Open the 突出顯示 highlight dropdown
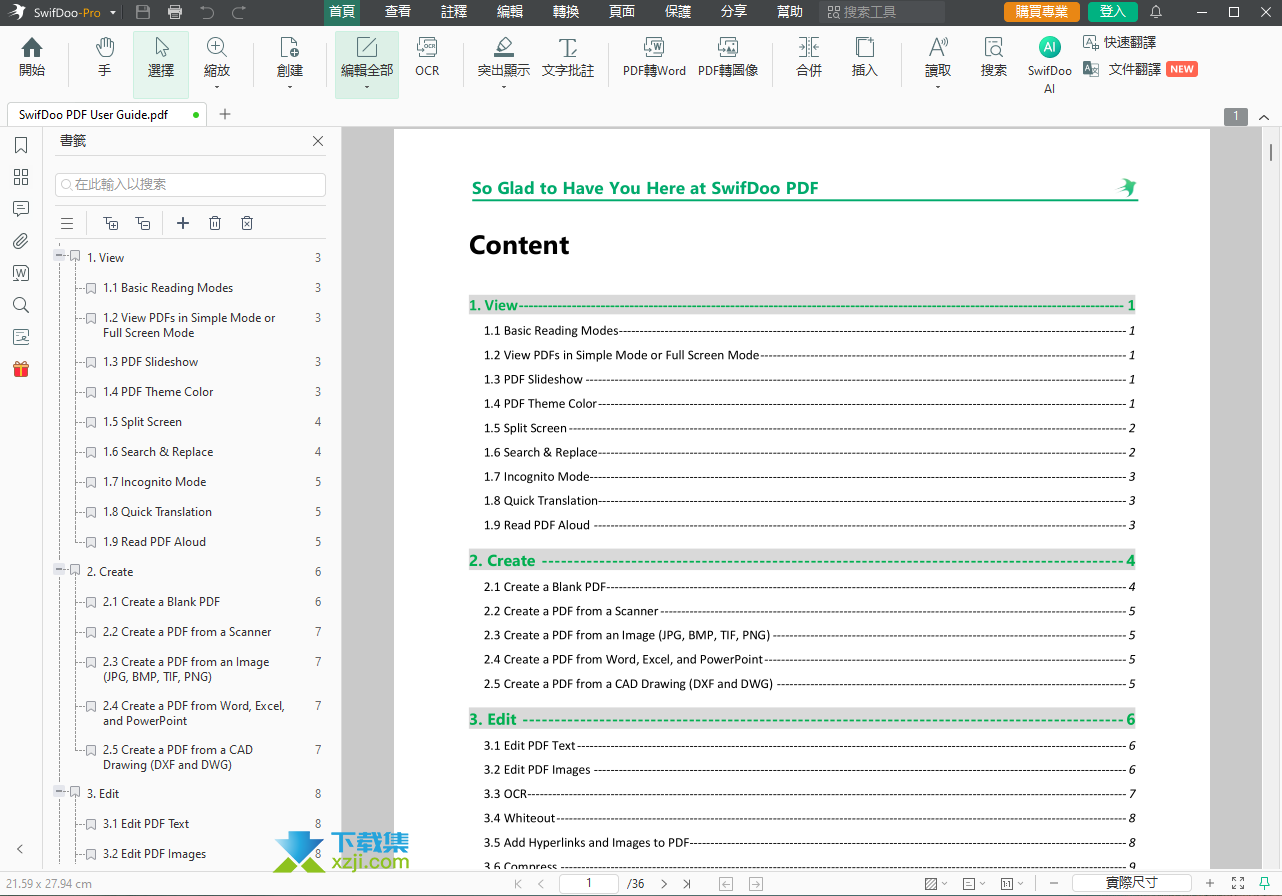 click(x=504, y=87)
